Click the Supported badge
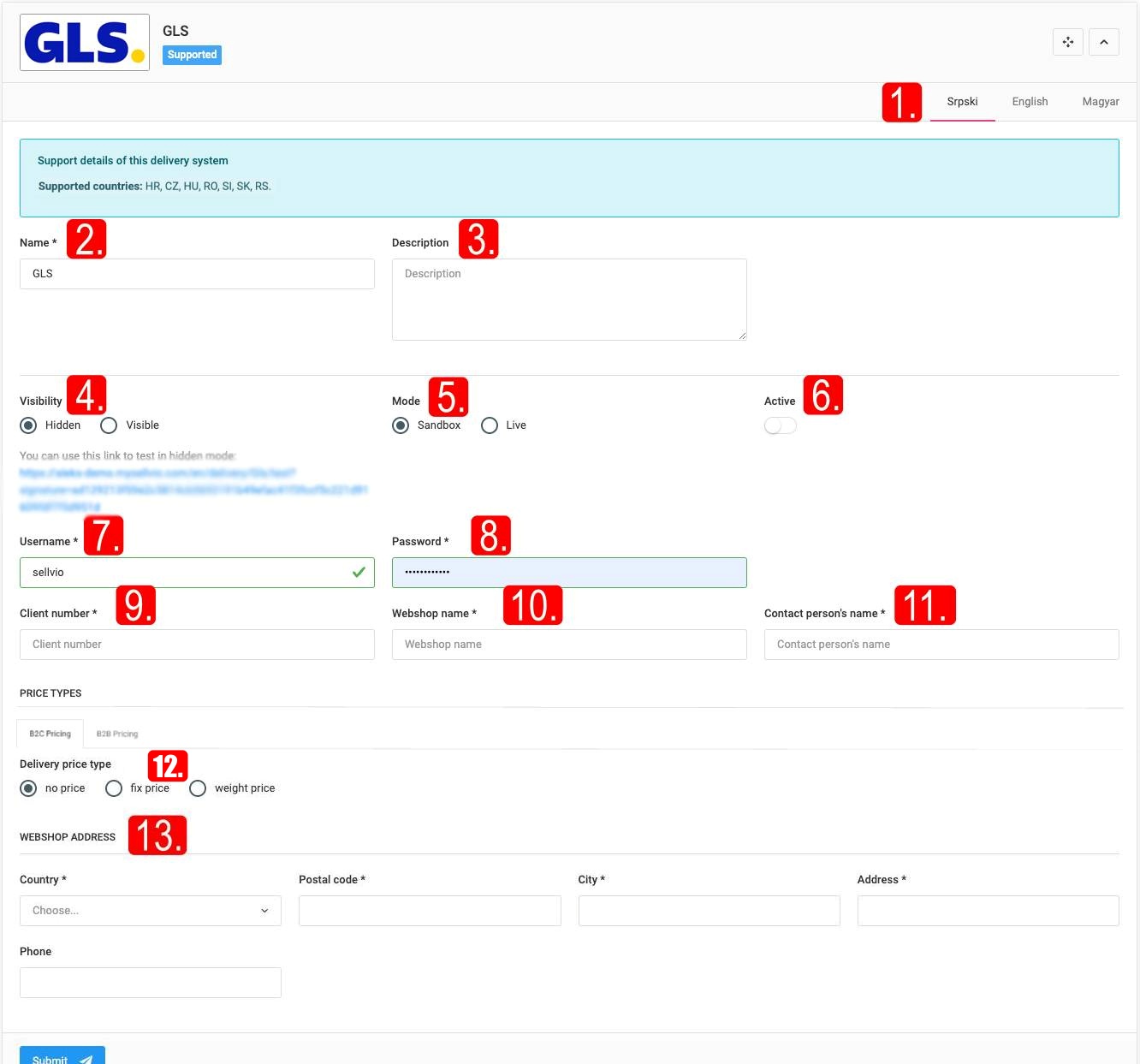 point(192,55)
